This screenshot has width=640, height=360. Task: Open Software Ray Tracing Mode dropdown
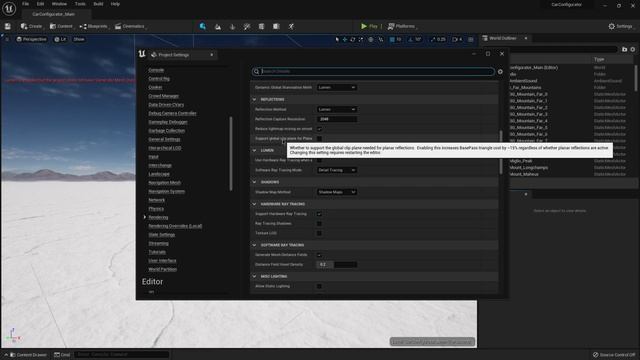click(x=337, y=170)
